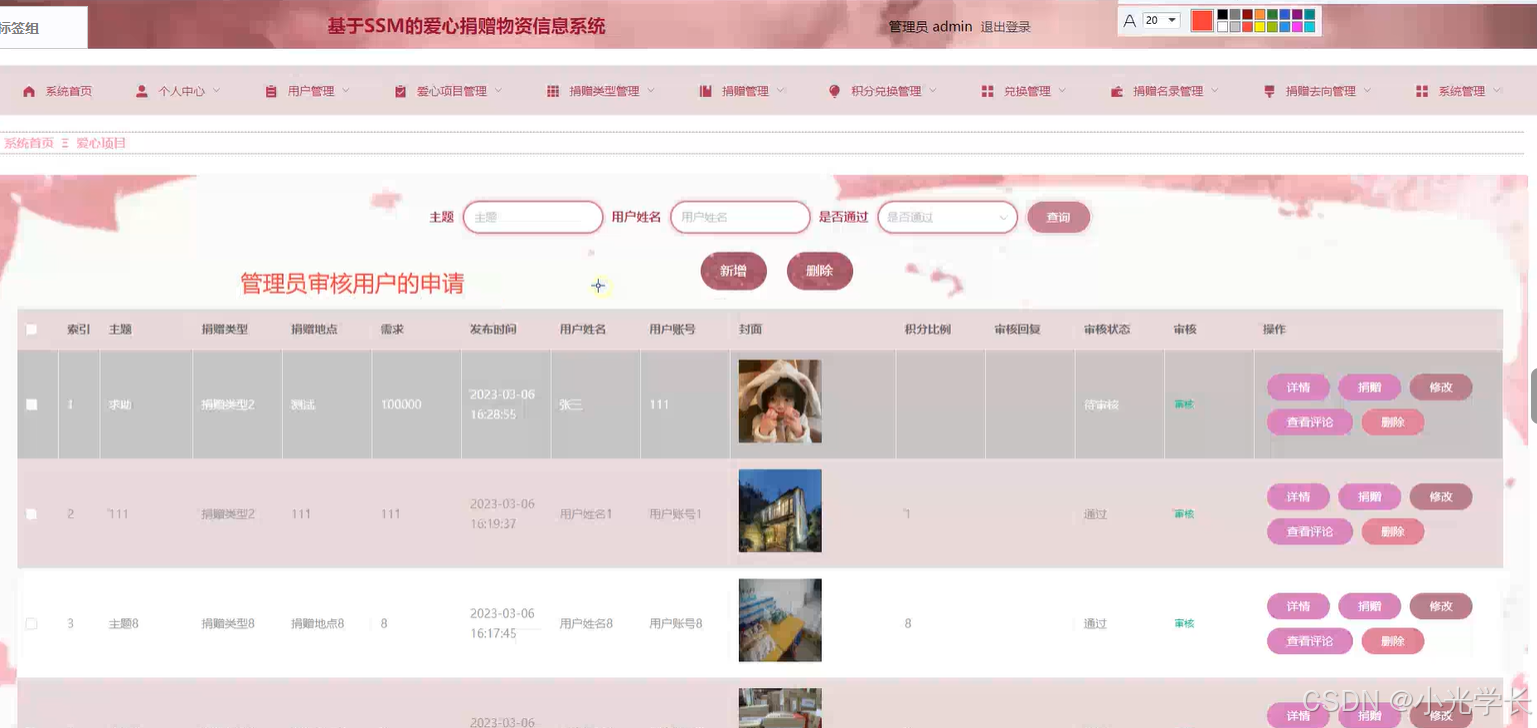Select the black color swatch
The image size is (1537, 728).
[1222, 14]
